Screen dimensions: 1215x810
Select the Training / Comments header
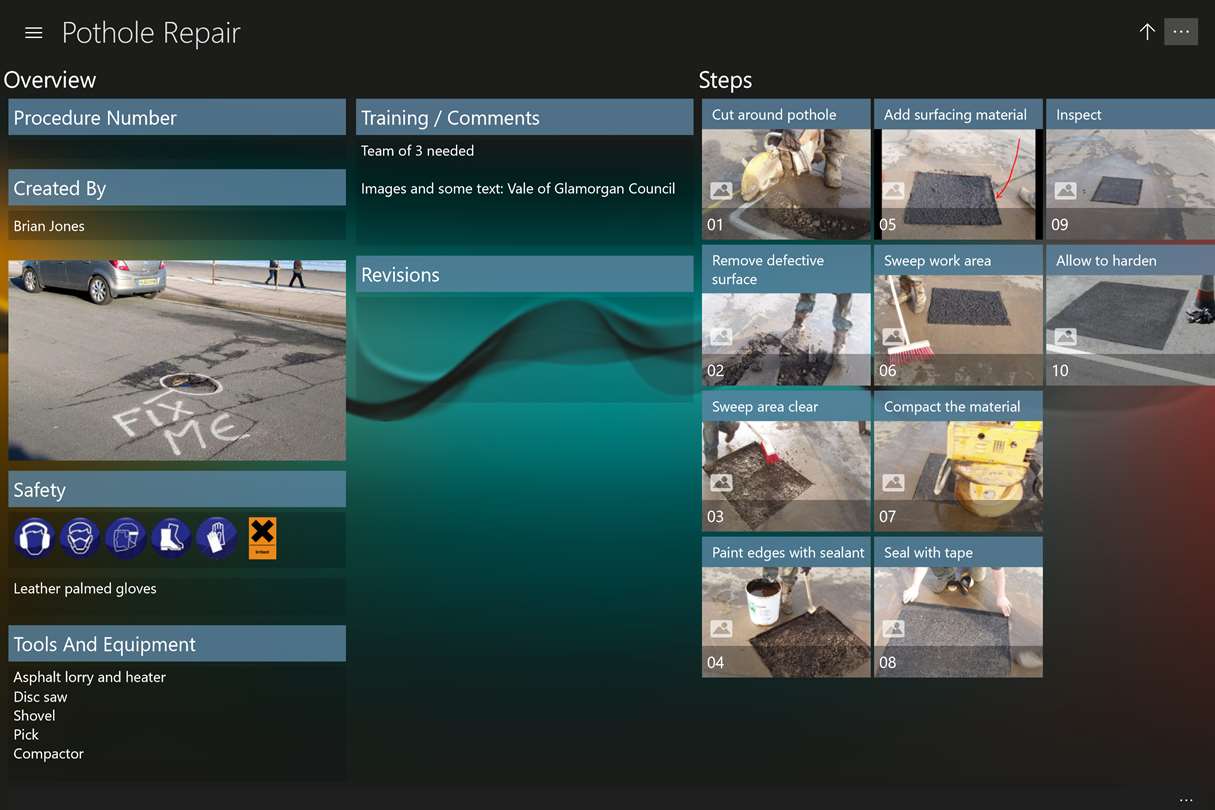(524, 117)
